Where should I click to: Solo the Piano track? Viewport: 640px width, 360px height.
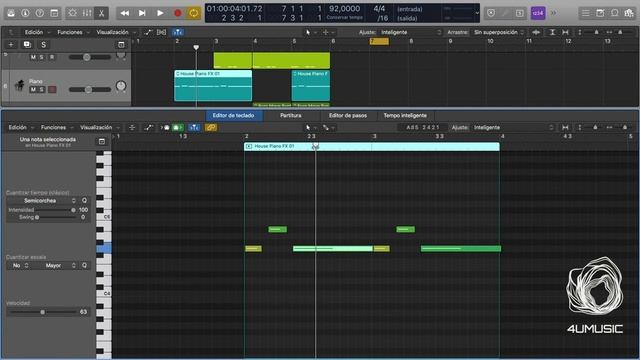pos(42,89)
